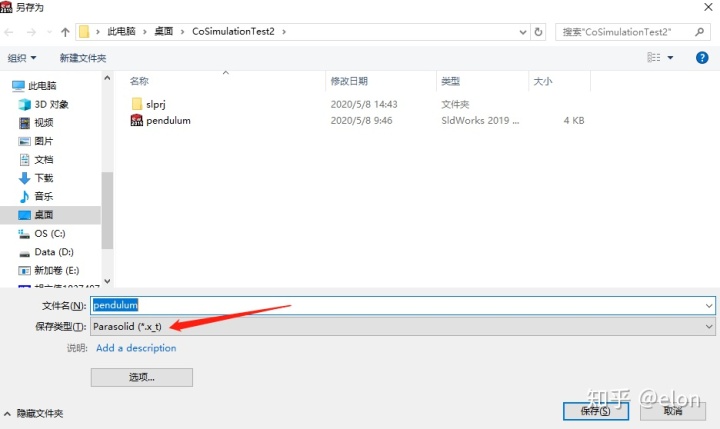
Task: Expand the address bar path dropdown
Action: (x=522, y=32)
